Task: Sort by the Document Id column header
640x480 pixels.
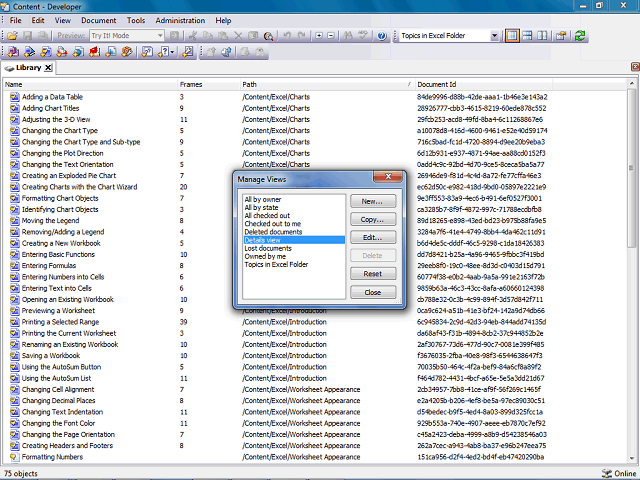Action: coord(484,84)
